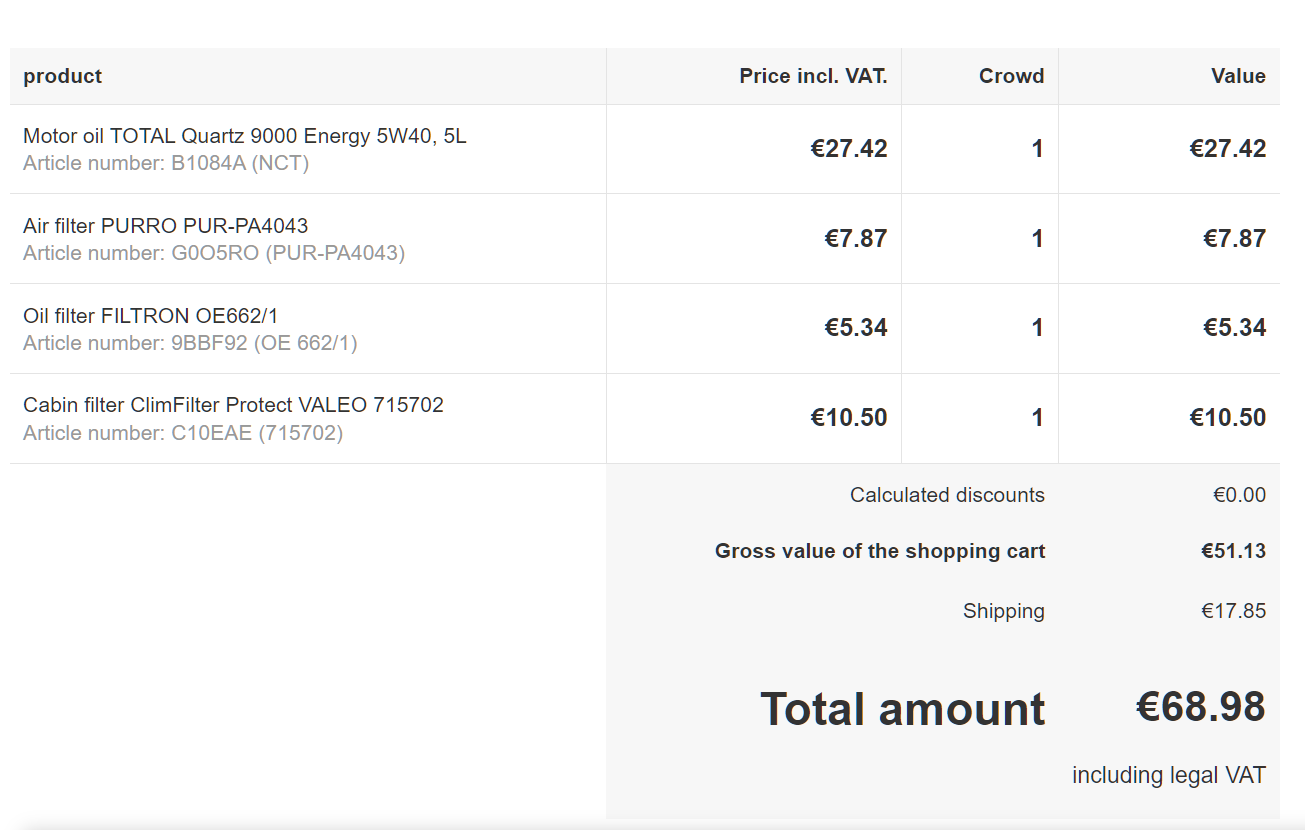Click the quantity of the air filter row
Image resolution: width=1305 pixels, height=830 pixels.
(x=1037, y=238)
